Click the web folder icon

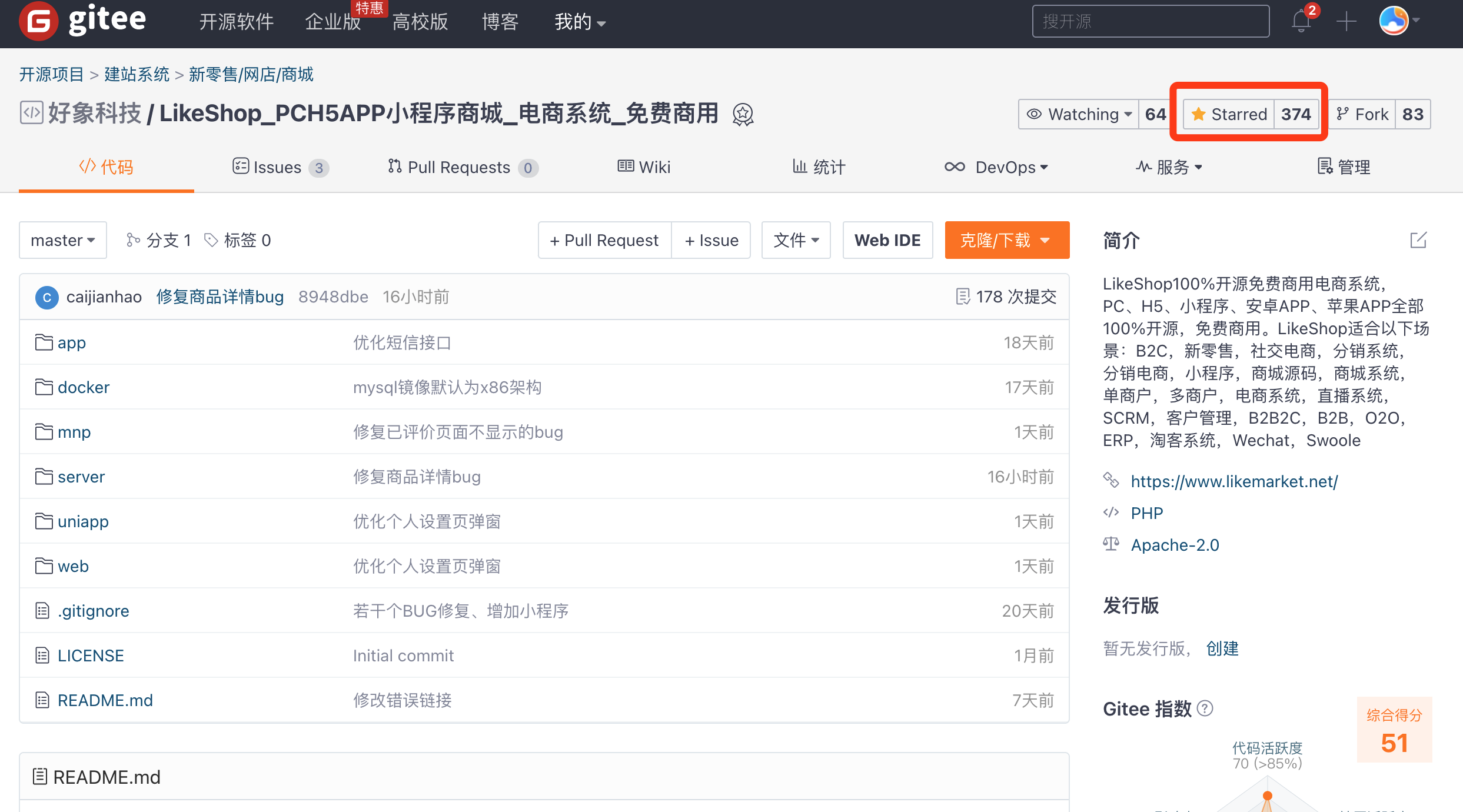(44, 566)
